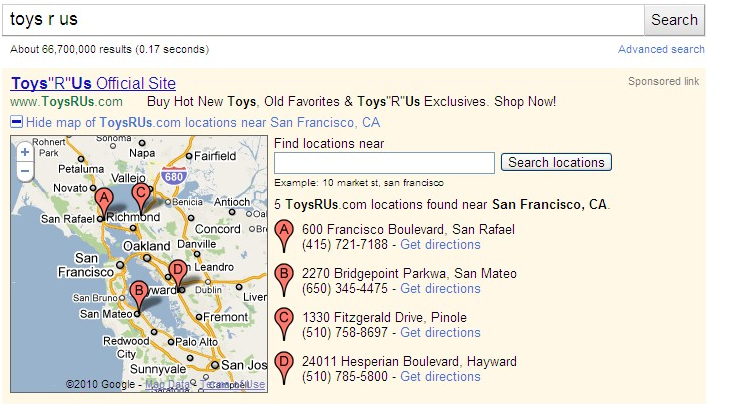Image resolution: width=753 pixels, height=418 pixels.
Task: Click the red marker B in the locations list
Action: (284, 280)
